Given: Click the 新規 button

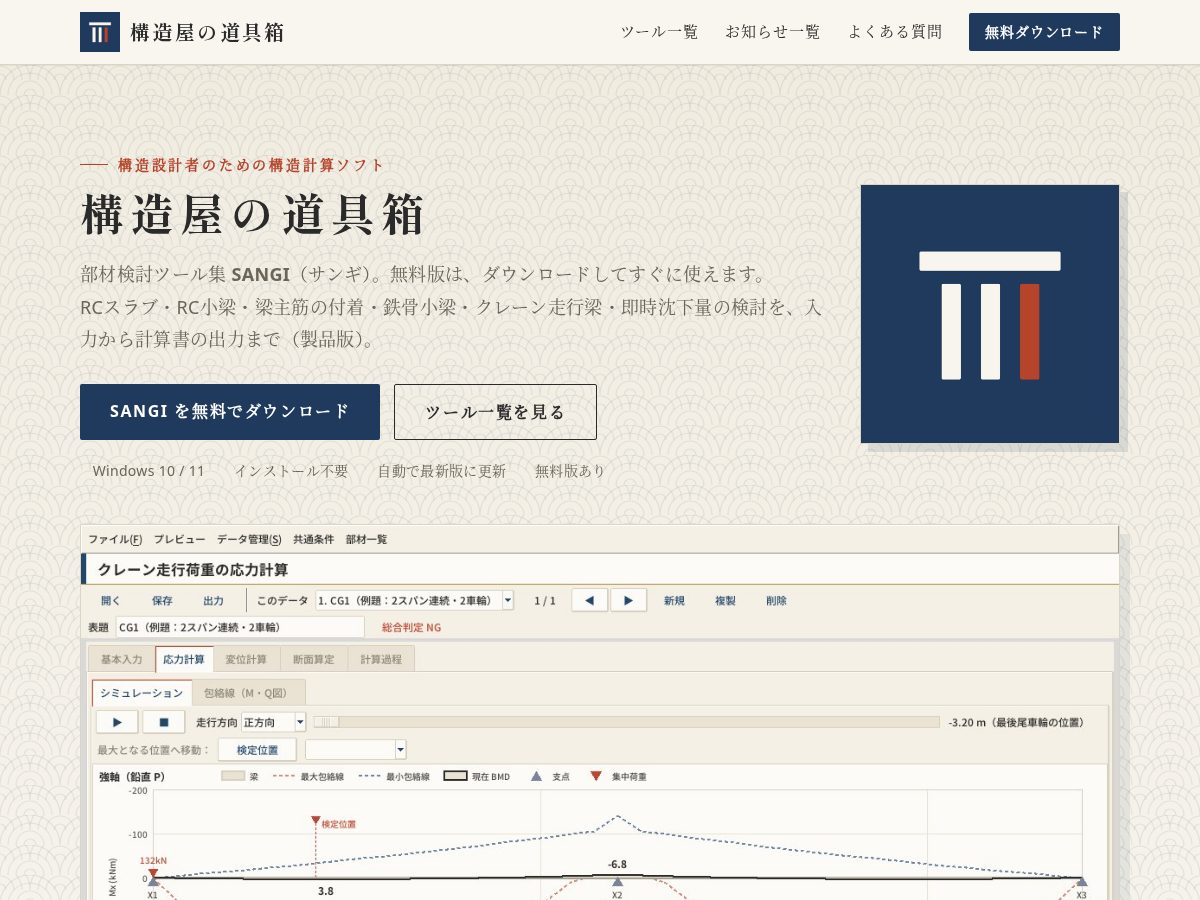Looking at the screenshot, I should tap(674, 601).
